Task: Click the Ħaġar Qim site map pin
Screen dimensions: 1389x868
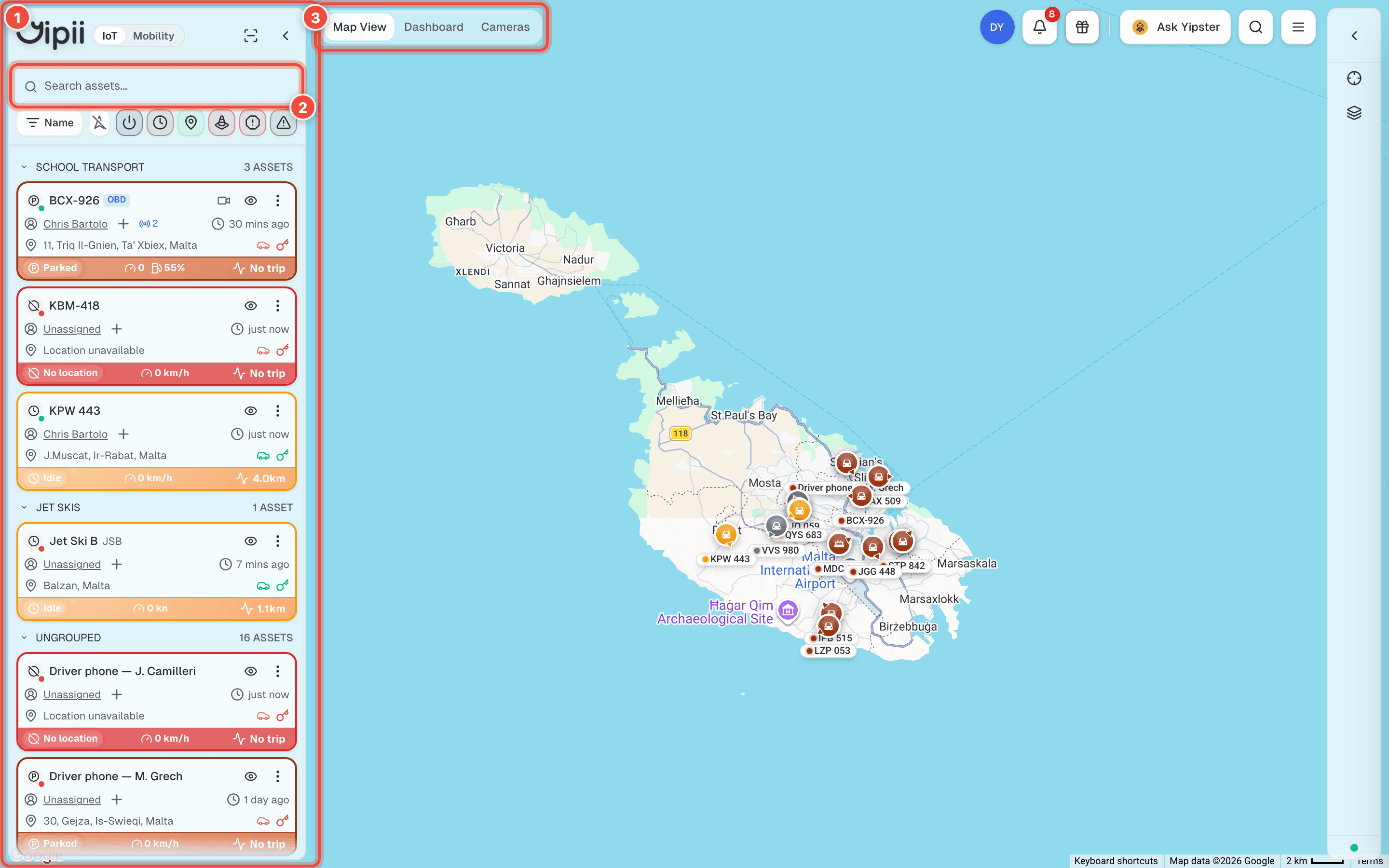Action: pos(788,610)
